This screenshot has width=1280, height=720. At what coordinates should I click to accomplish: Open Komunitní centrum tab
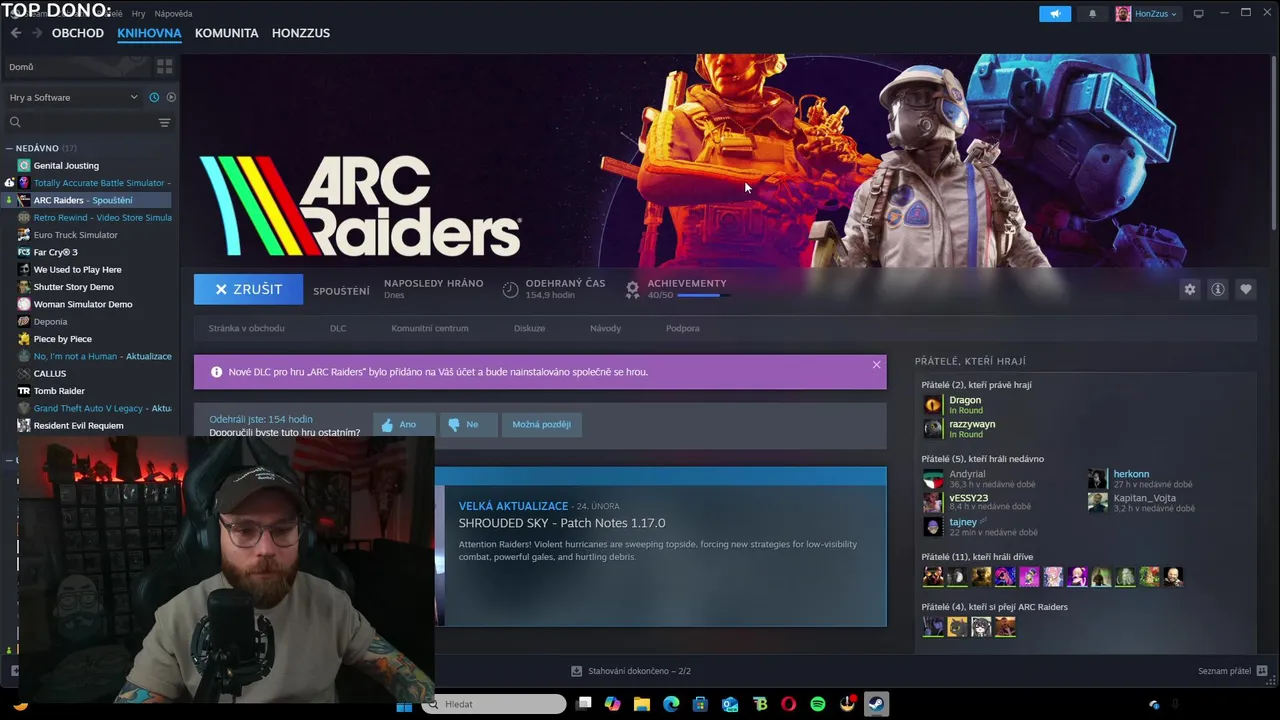(x=430, y=328)
